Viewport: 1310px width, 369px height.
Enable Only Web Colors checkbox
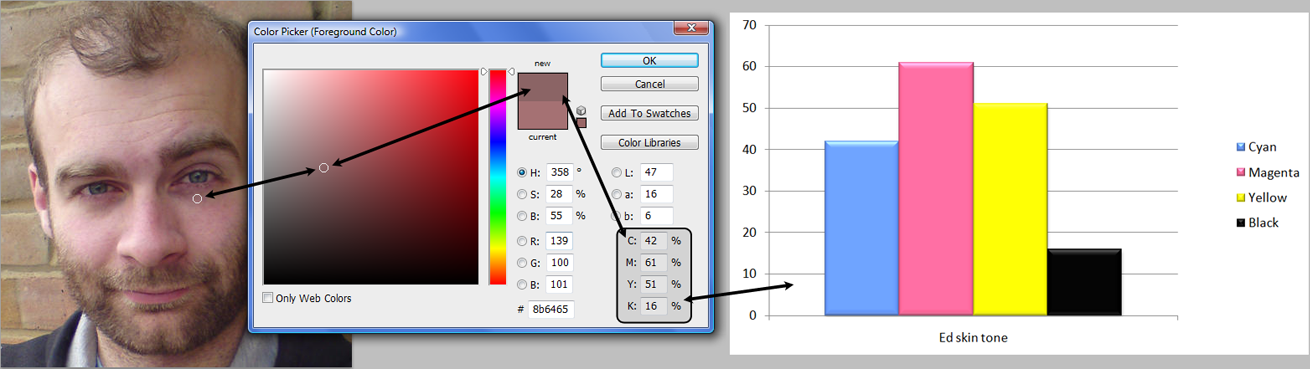click(267, 298)
